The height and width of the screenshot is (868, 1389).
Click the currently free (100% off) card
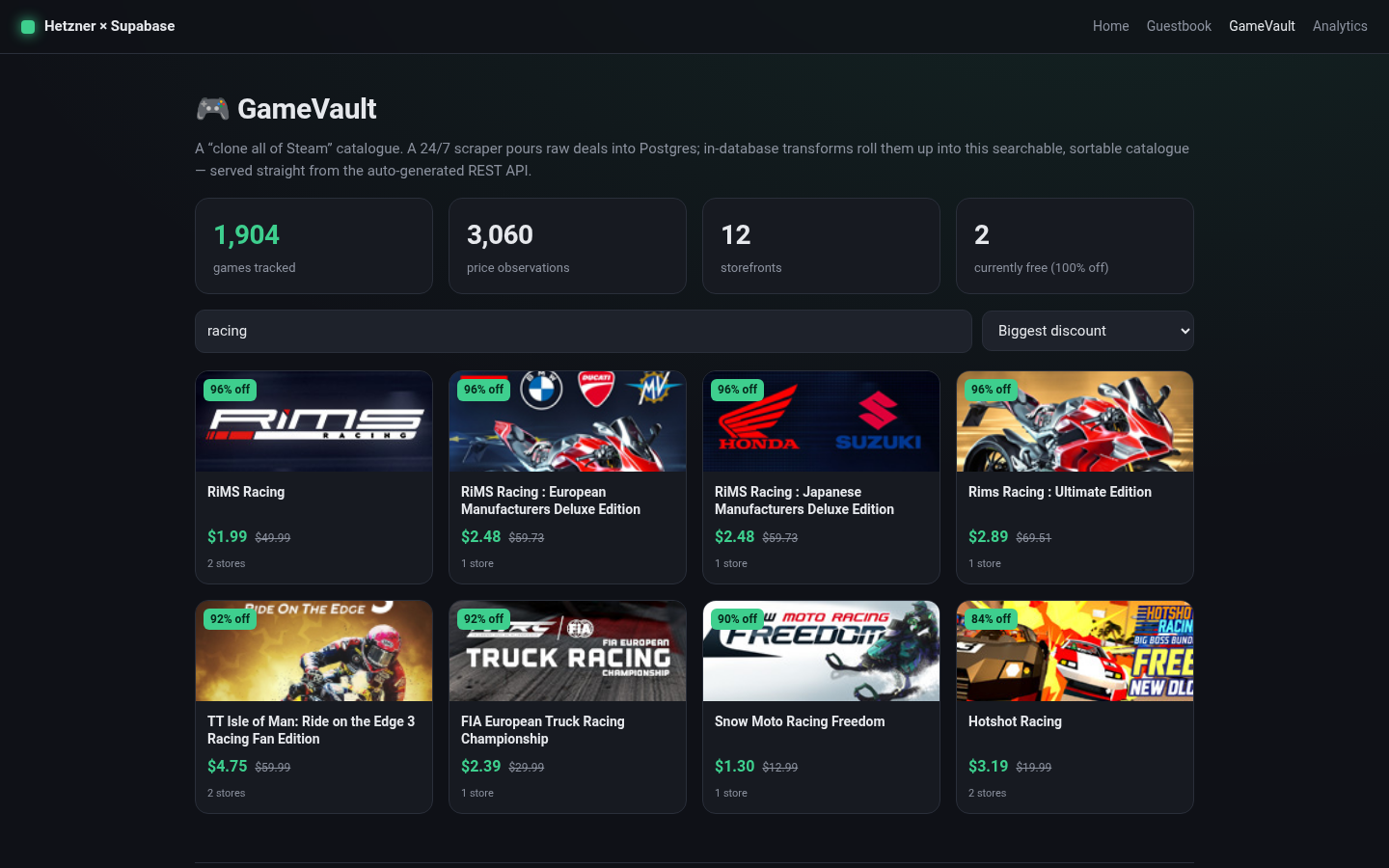(x=1075, y=246)
